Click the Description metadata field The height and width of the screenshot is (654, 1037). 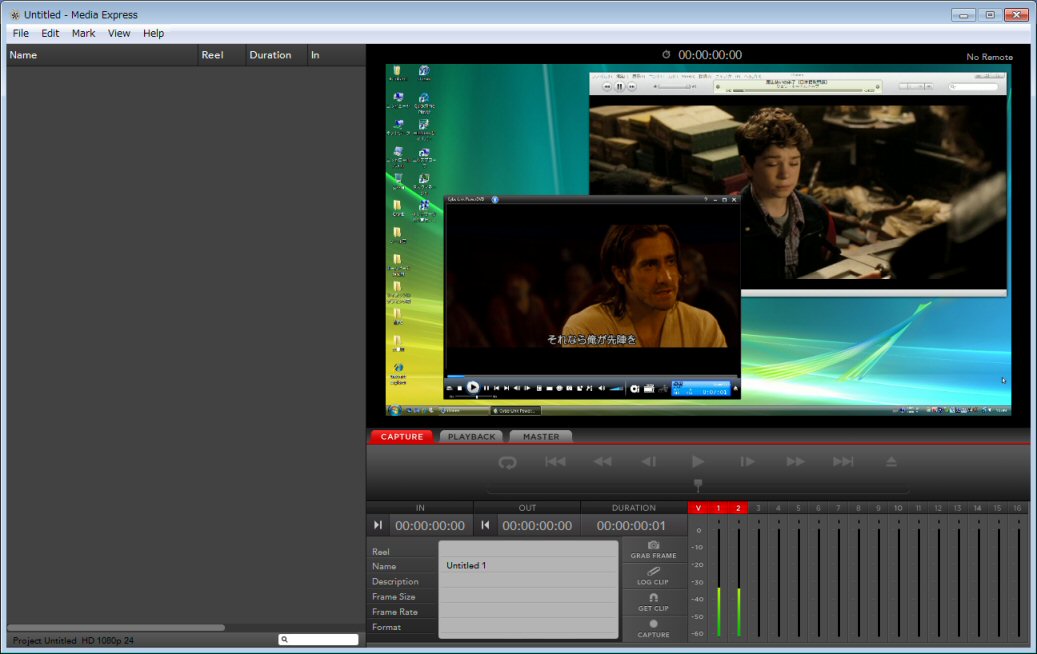(528, 581)
